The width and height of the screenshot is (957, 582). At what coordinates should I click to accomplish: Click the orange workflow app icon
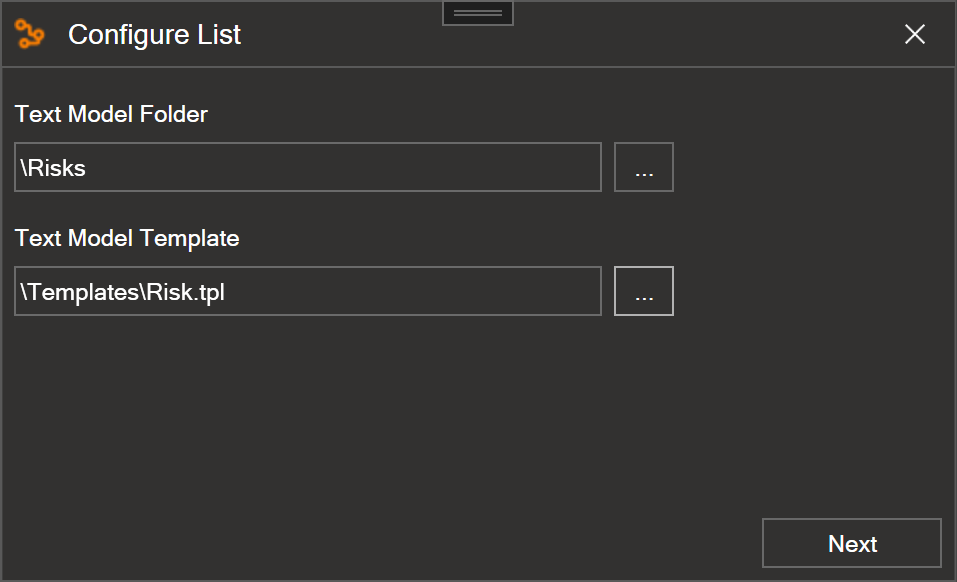[x=29, y=34]
